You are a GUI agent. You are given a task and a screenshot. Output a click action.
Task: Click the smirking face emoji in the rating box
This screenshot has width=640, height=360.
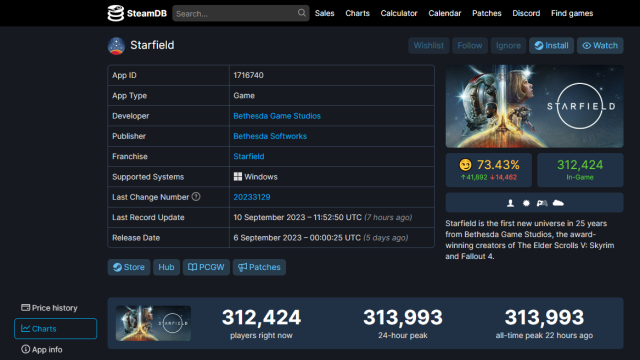465,164
